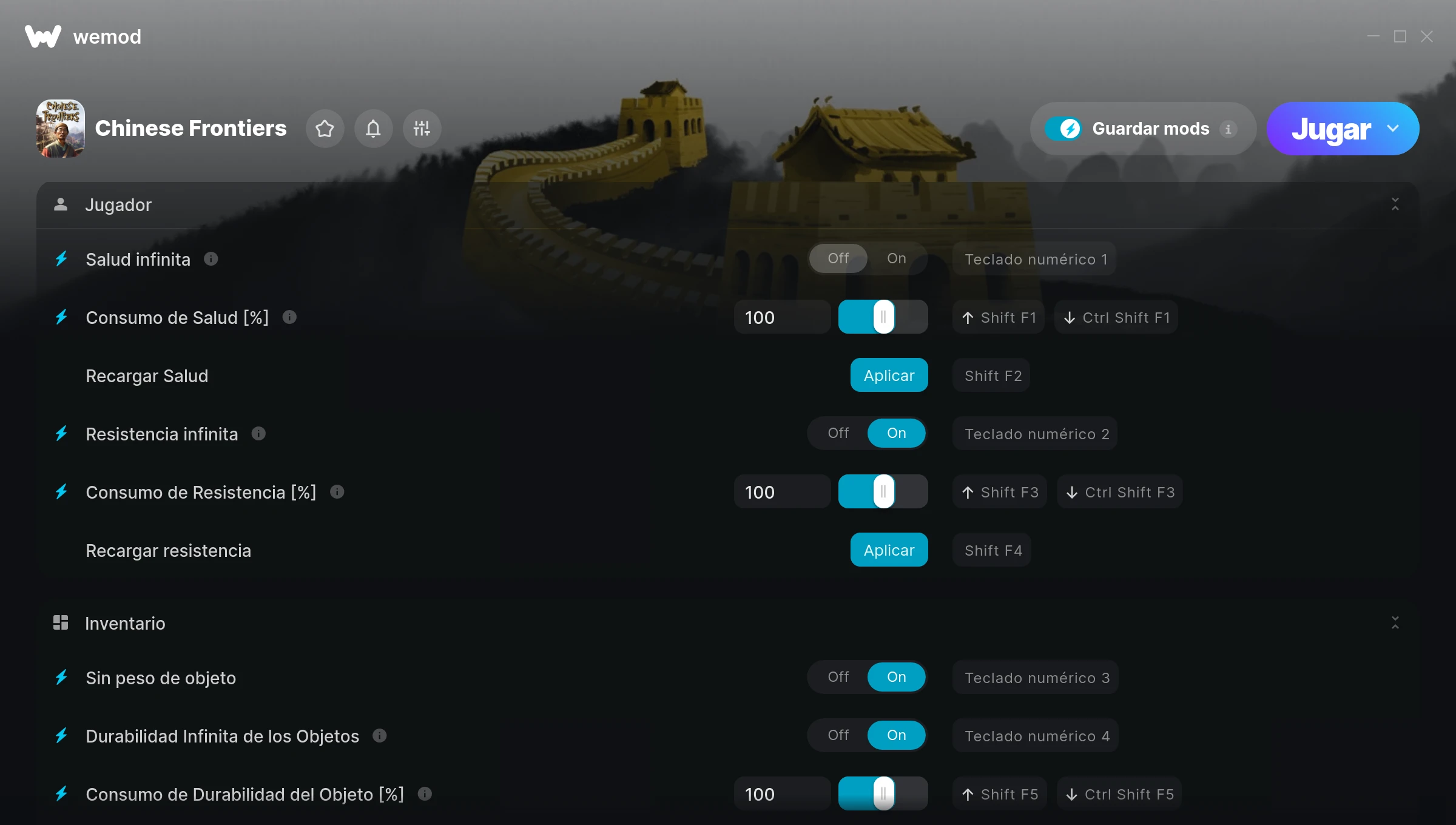Toggle the Guardar mods switch
This screenshot has height=825, width=1456.
(x=1063, y=129)
